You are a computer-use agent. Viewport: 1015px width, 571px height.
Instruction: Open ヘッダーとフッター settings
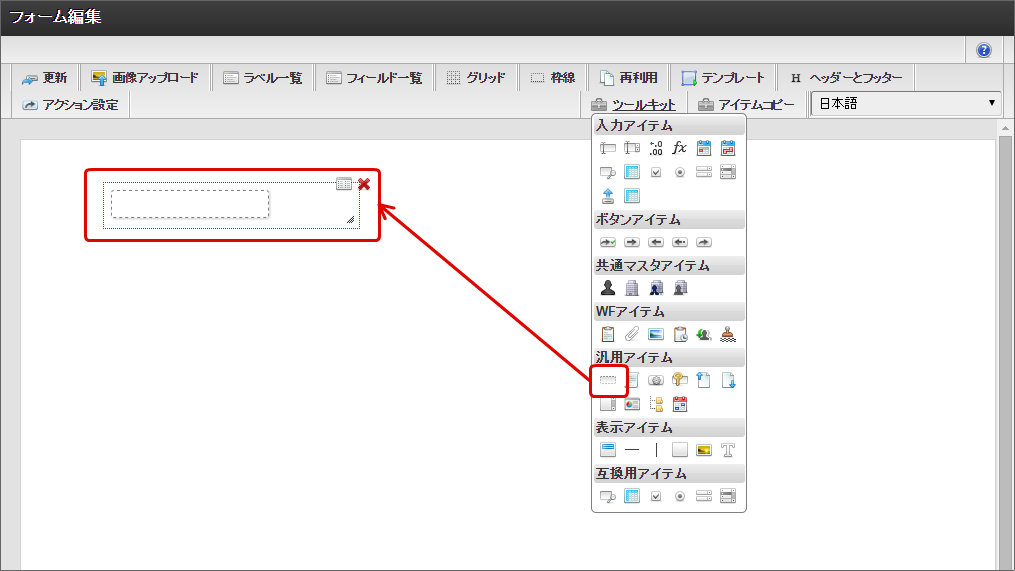click(x=847, y=78)
